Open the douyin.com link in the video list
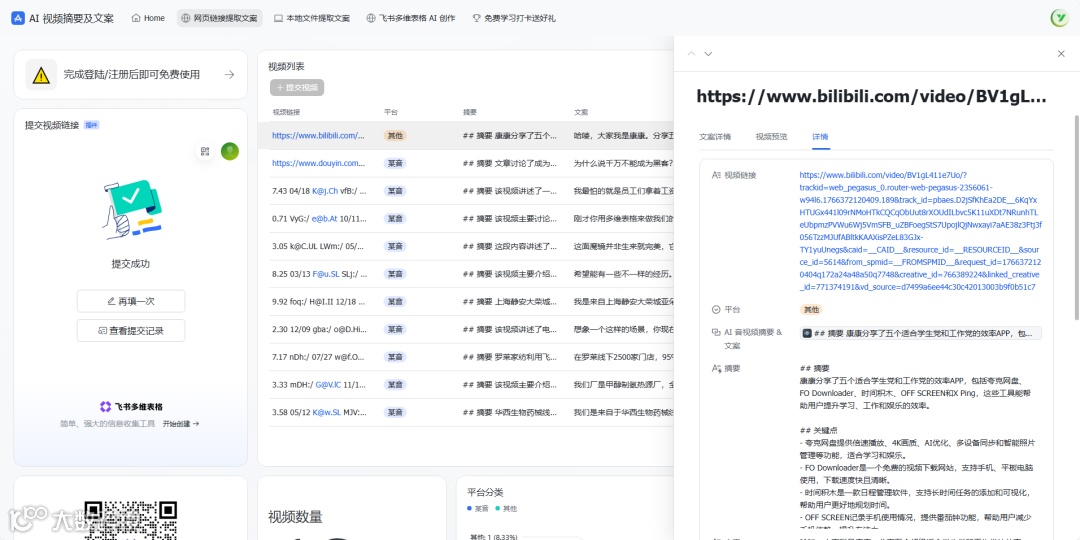This screenshot has height=540, width=1080. [318, 163]
